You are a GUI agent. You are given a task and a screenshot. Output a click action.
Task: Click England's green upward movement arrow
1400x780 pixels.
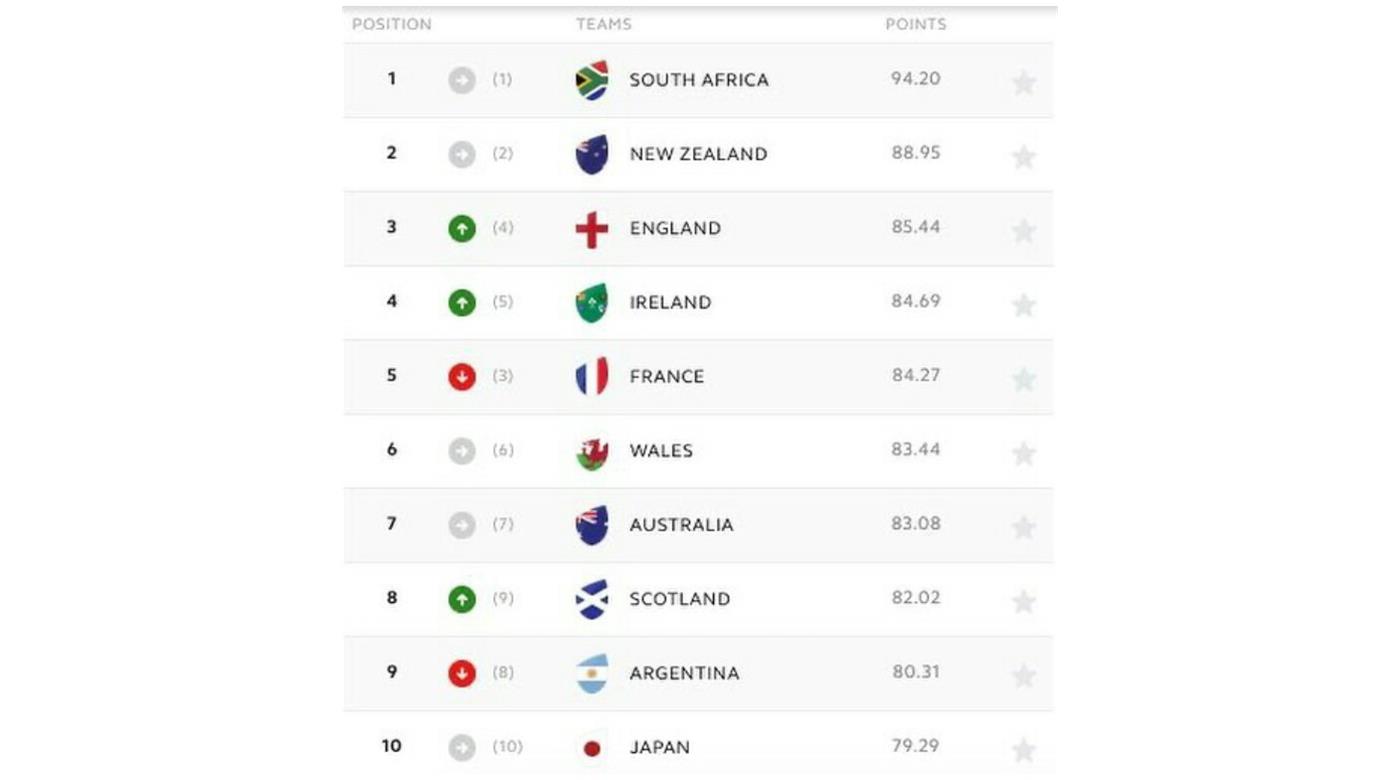coord(461,227)
